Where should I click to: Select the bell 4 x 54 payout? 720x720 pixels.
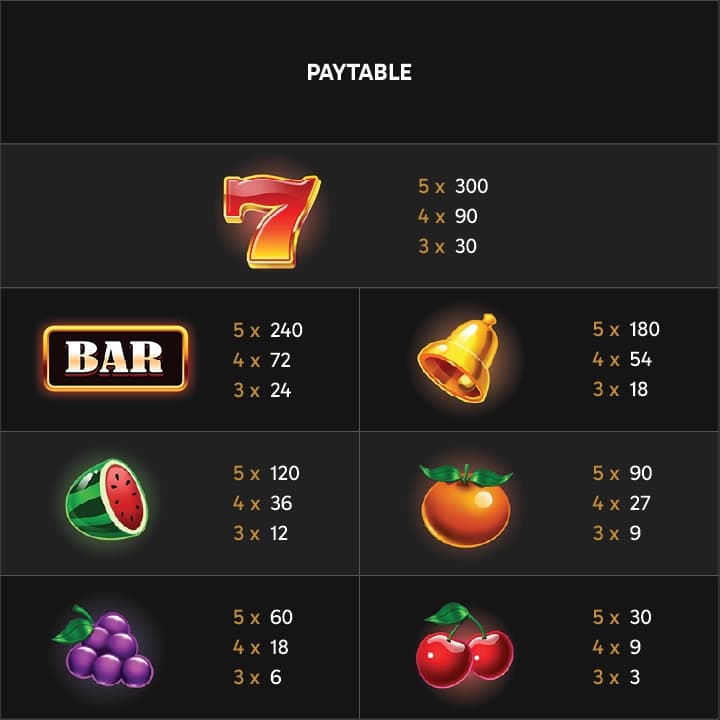(622, 359)
